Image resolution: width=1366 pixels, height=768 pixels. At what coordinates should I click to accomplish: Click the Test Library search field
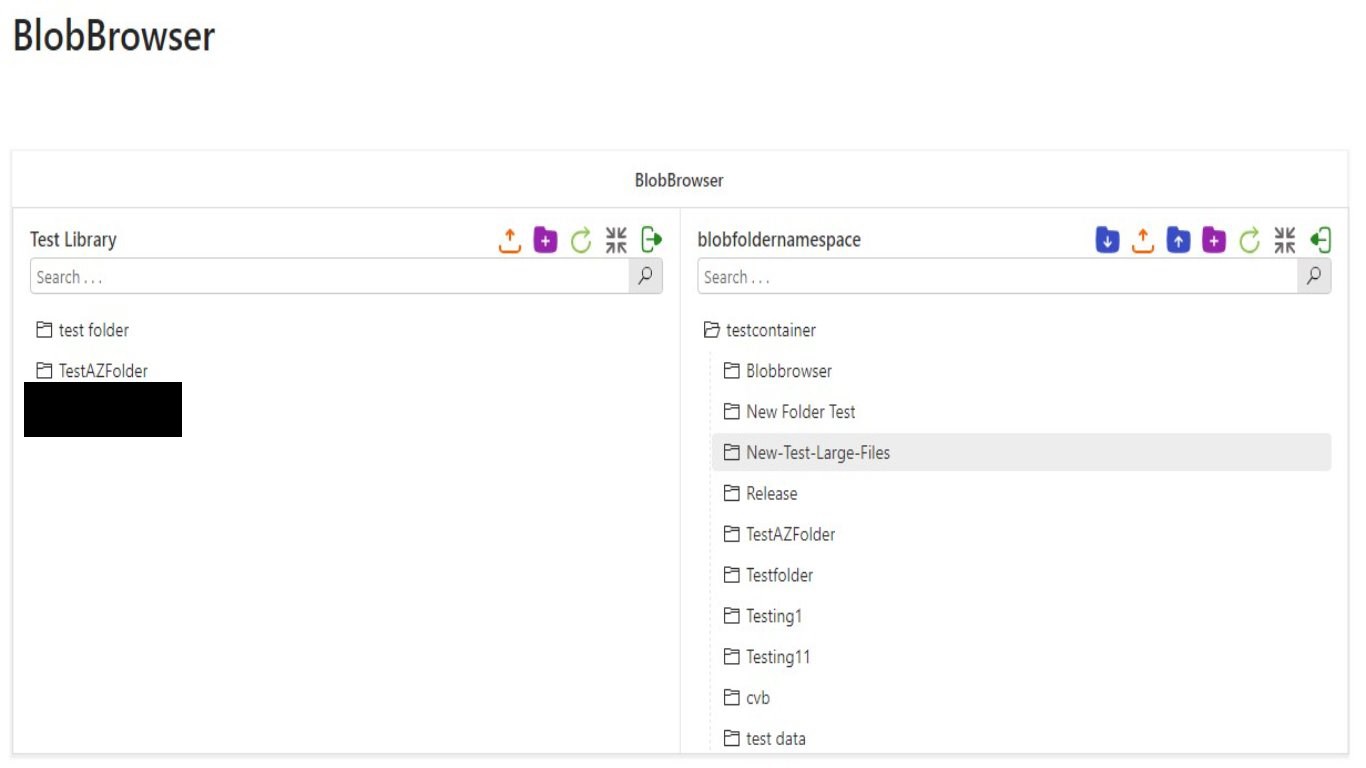point(330,277)
